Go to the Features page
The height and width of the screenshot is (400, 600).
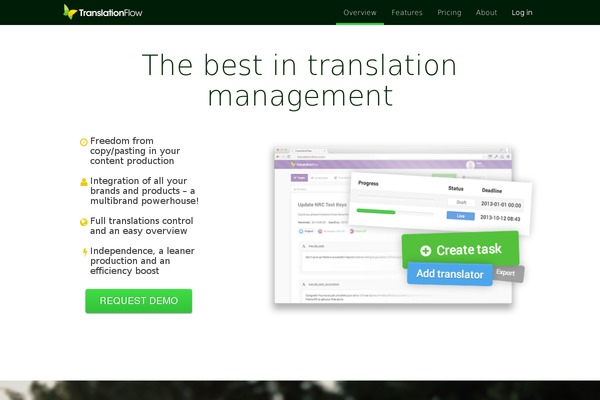tap(407, 13)
